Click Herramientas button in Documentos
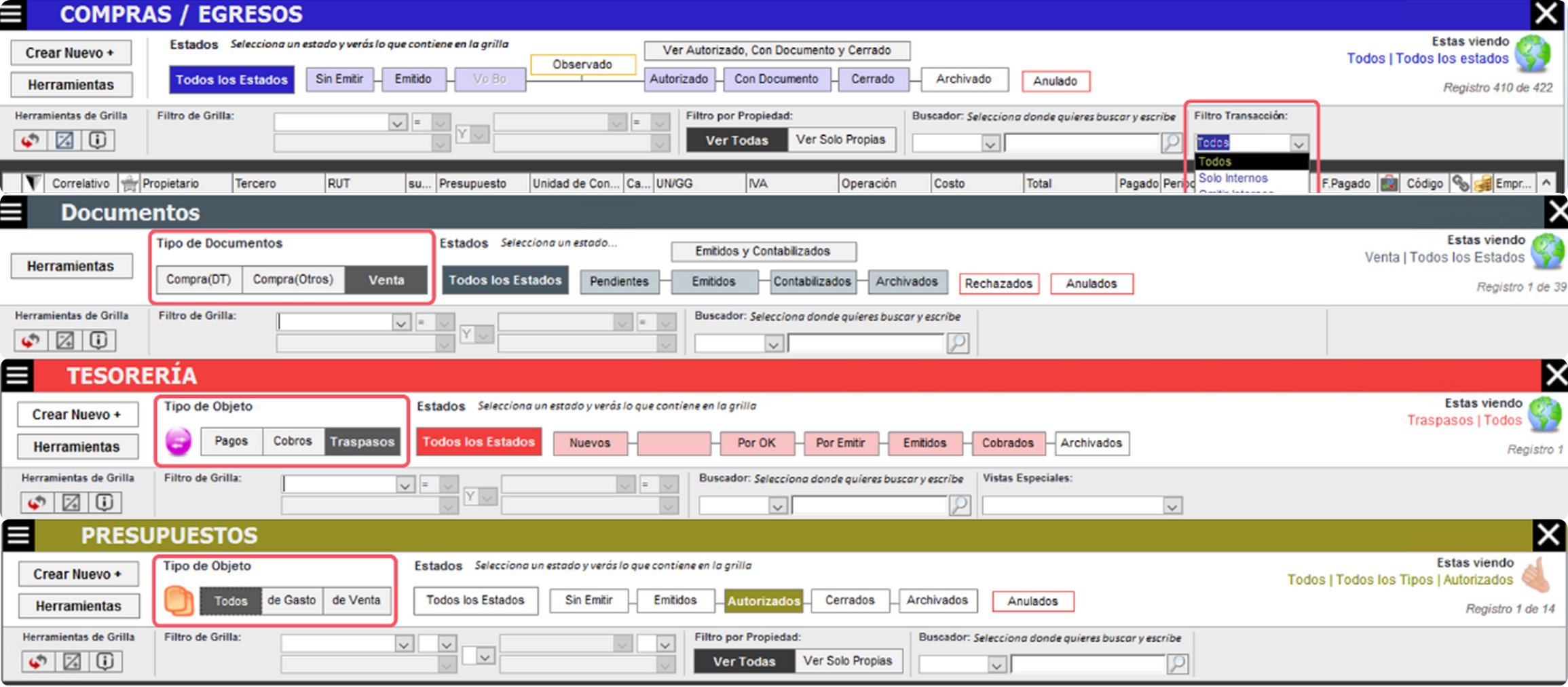The width and height of the screenshot is (1568, 687). pyautogui.click(x=71, y=266)
